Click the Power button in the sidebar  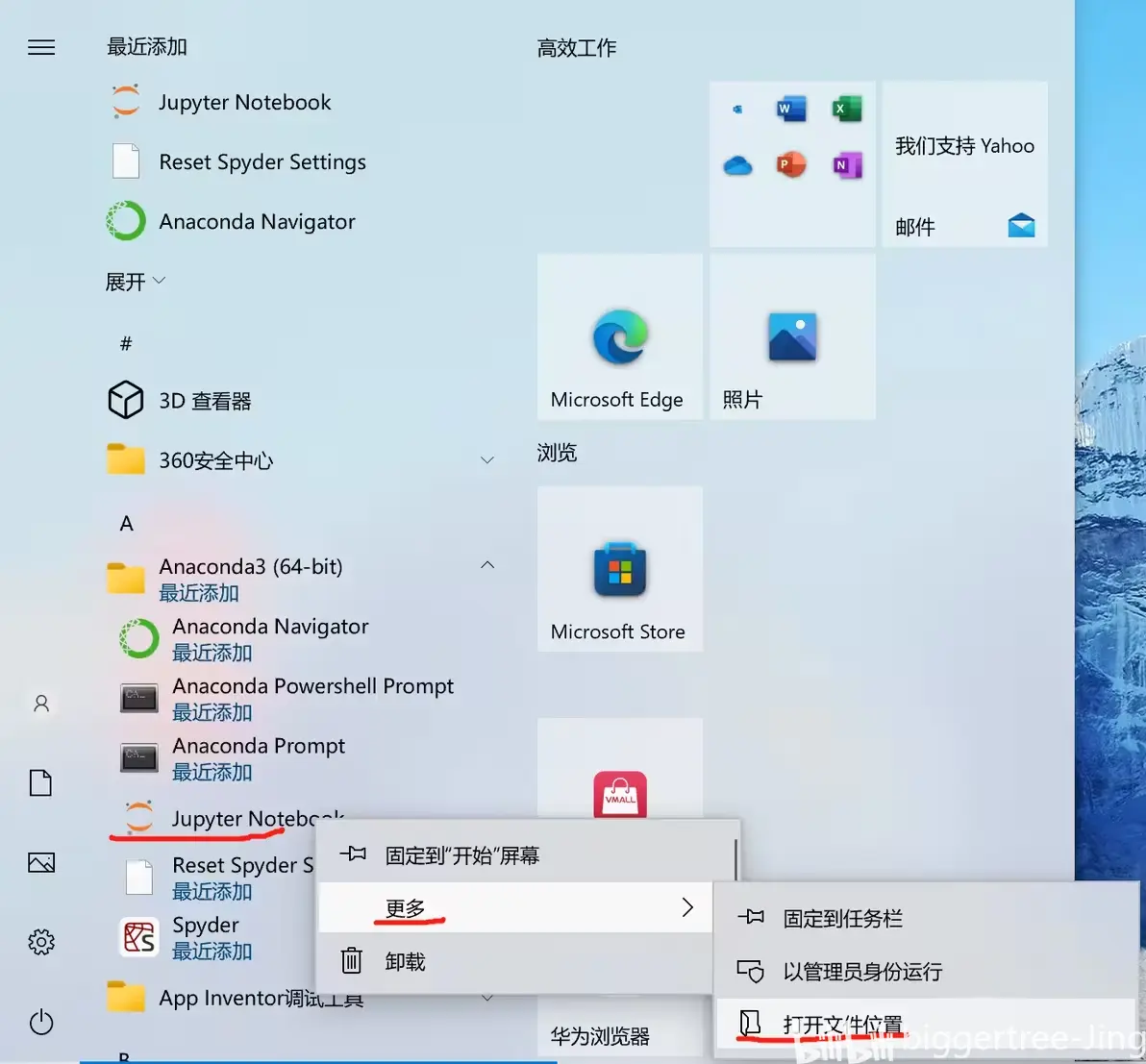41,1022
